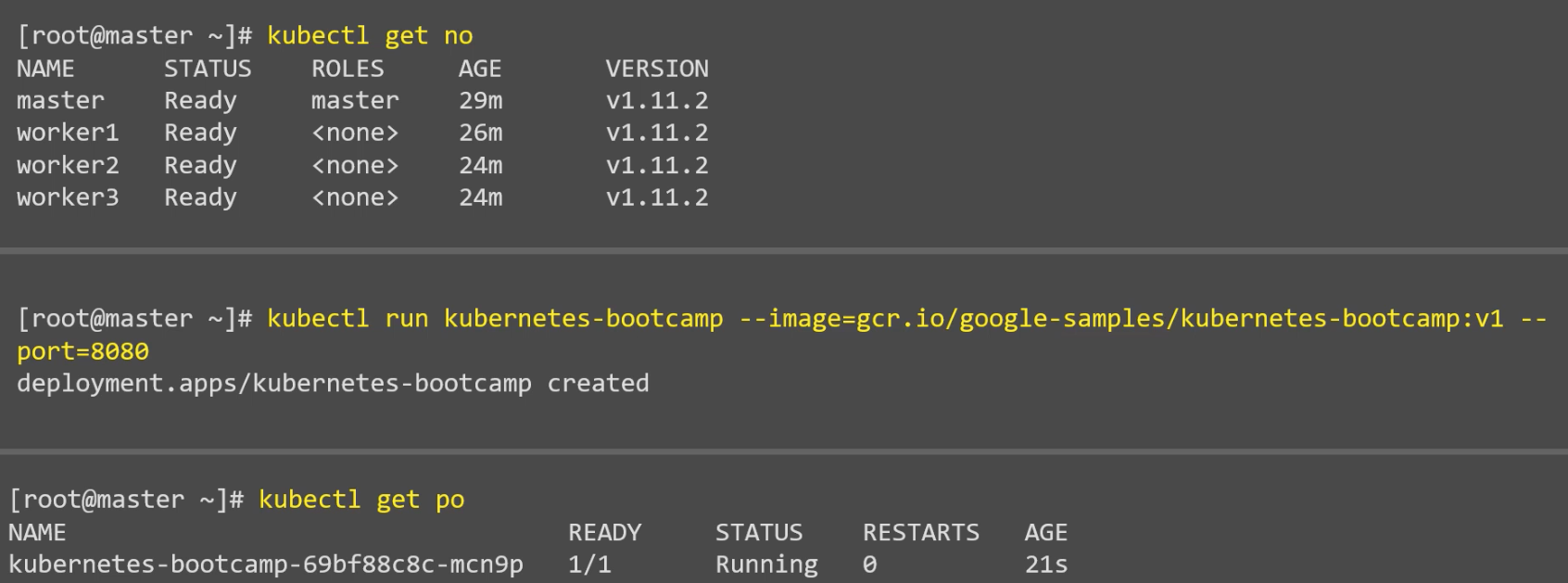
Task: Select the READY column header
Action: point(604,533)
